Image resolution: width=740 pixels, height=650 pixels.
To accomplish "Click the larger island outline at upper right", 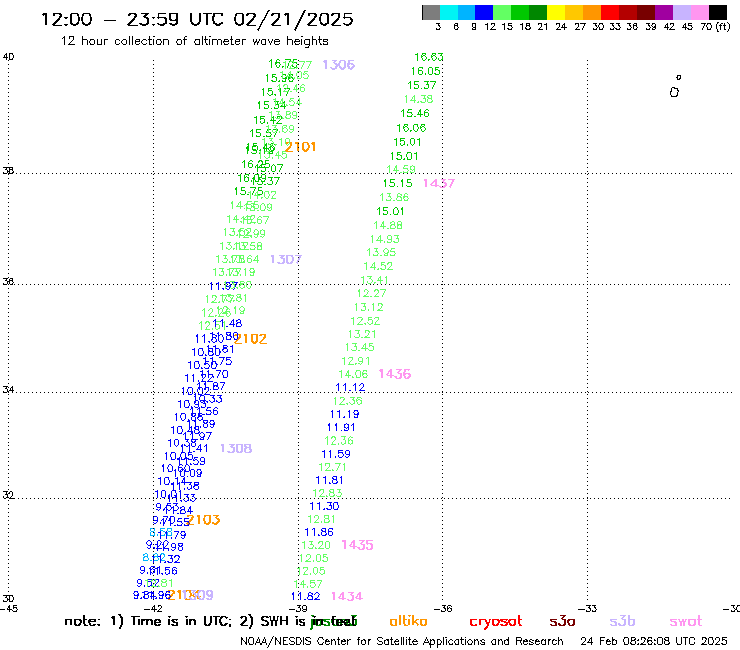I will pos(674,92).
